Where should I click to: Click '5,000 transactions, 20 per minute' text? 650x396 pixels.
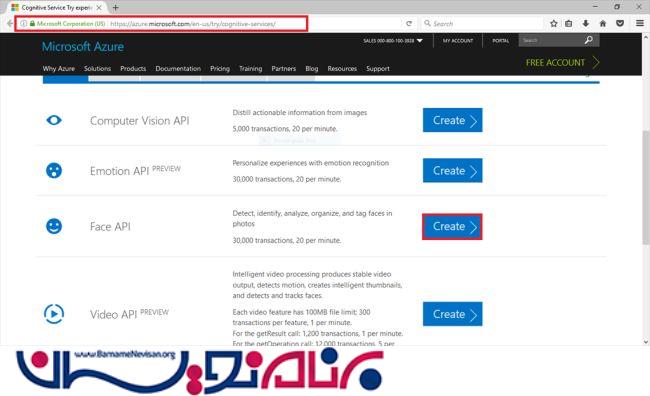click(285, 129)
